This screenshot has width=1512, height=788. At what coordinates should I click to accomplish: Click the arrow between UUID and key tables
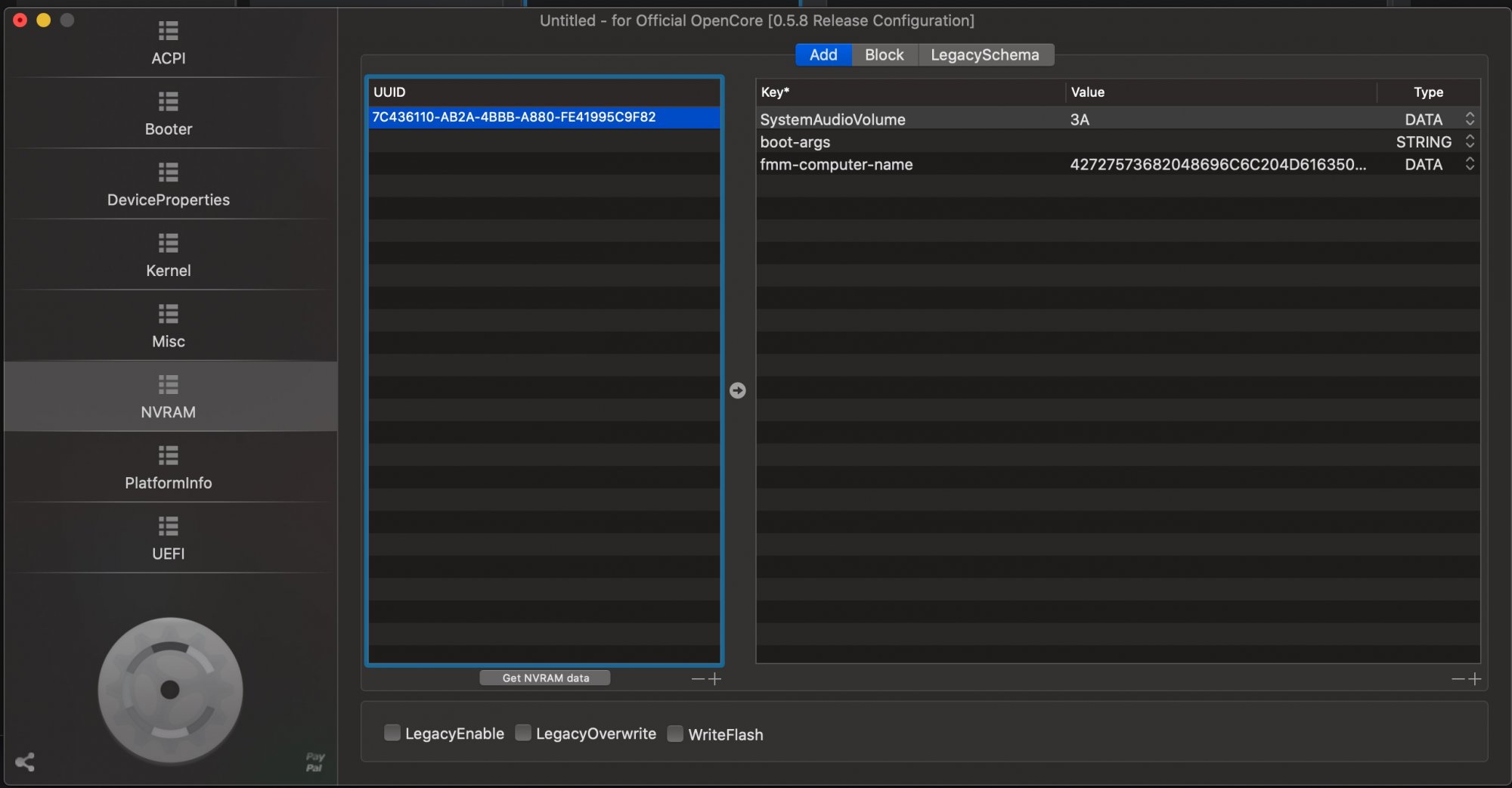click(738, 390)
